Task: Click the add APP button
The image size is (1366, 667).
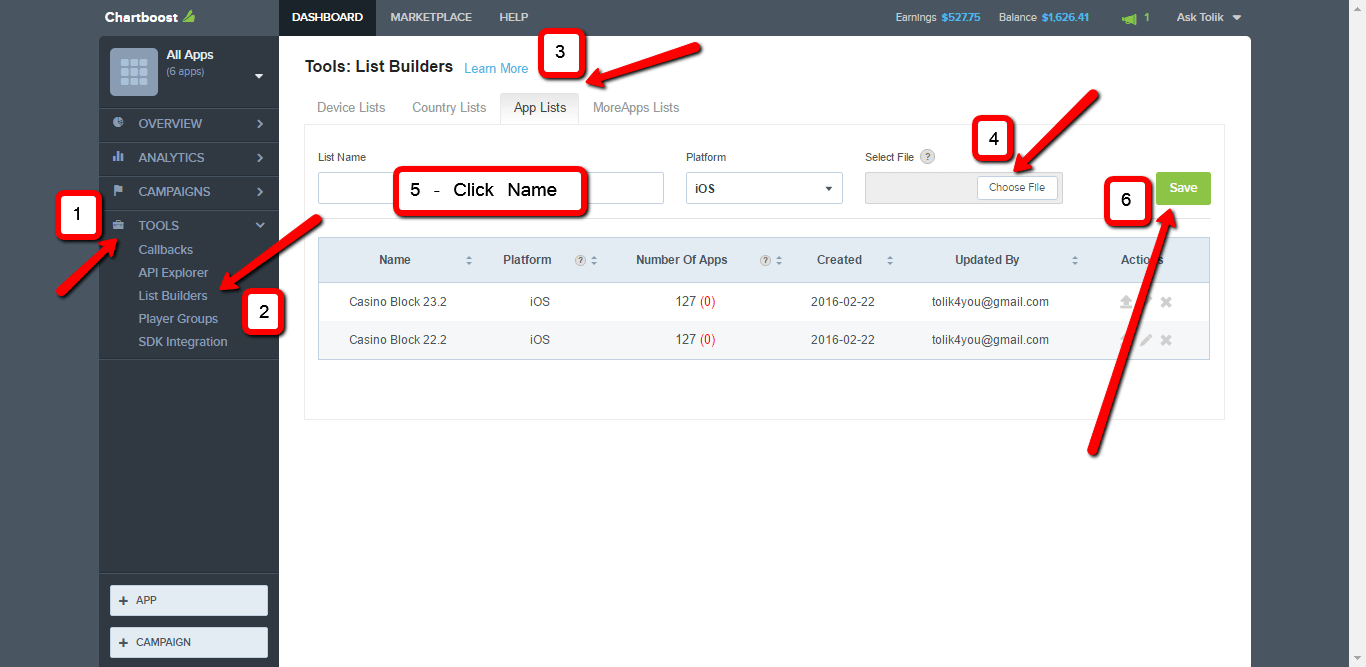Action: [x=189, y=600]
